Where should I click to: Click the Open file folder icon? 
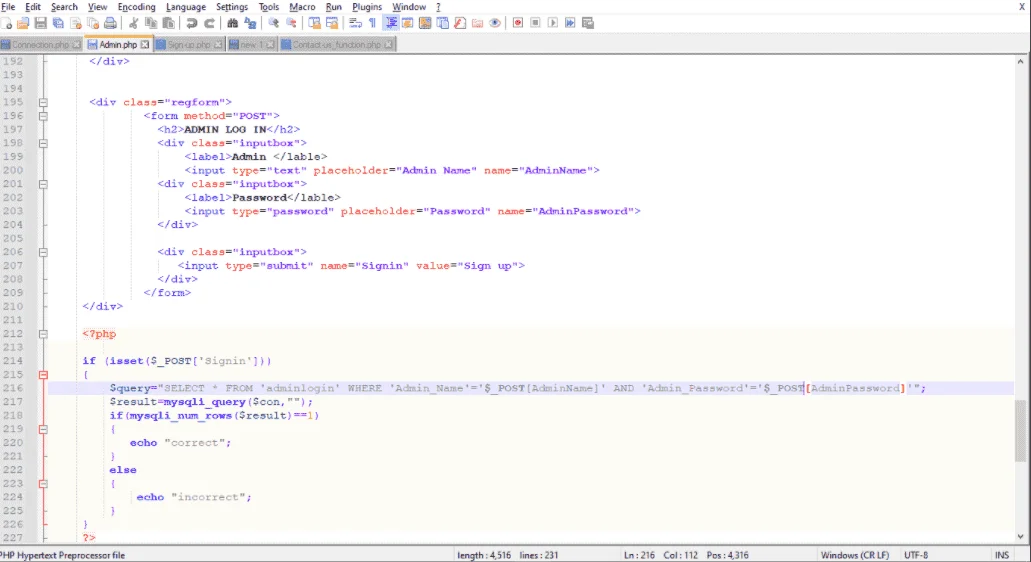[23, 23]
